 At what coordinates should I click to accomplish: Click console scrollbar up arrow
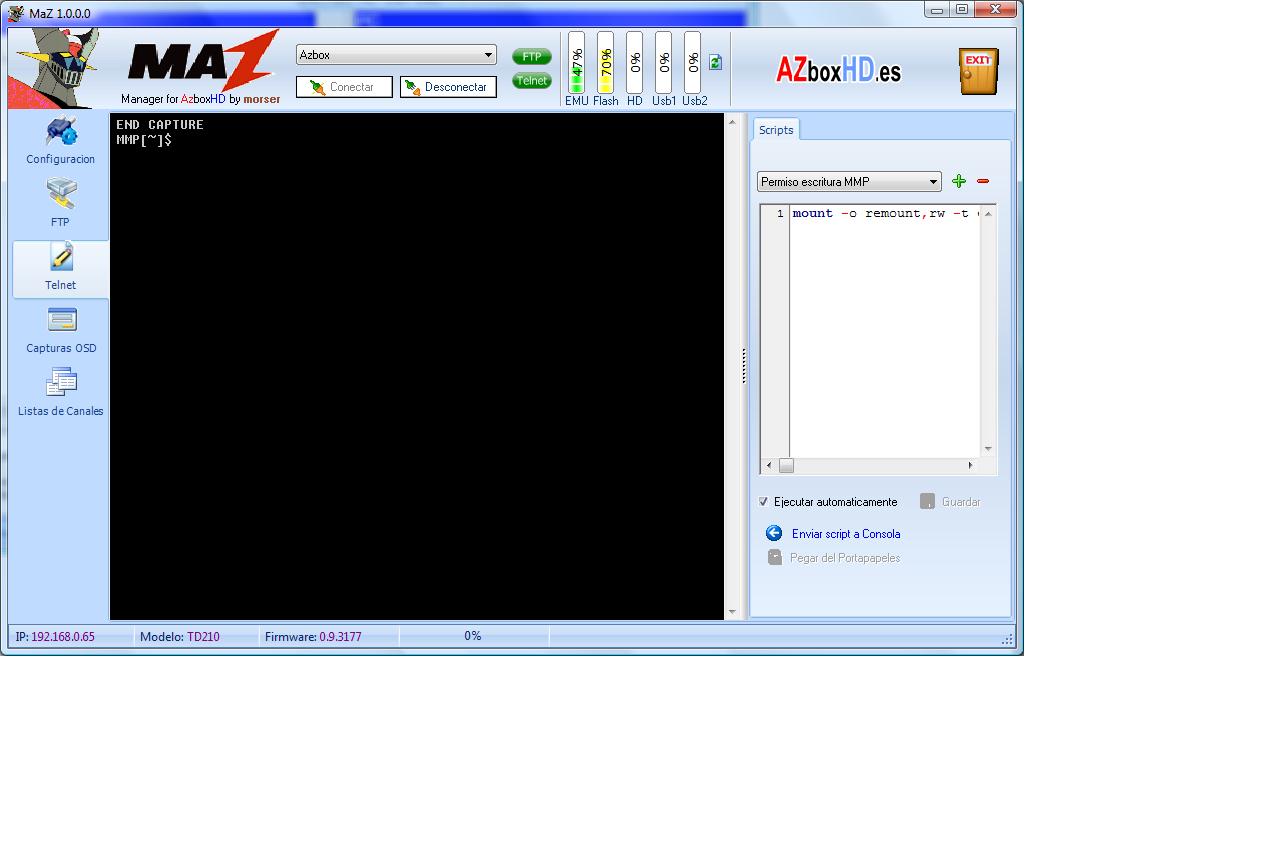[x=732, y=122]
